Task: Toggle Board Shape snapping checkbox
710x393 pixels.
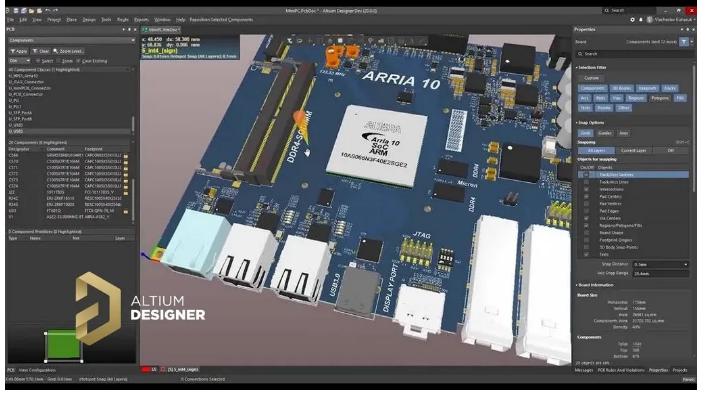Action: (586, 233)
